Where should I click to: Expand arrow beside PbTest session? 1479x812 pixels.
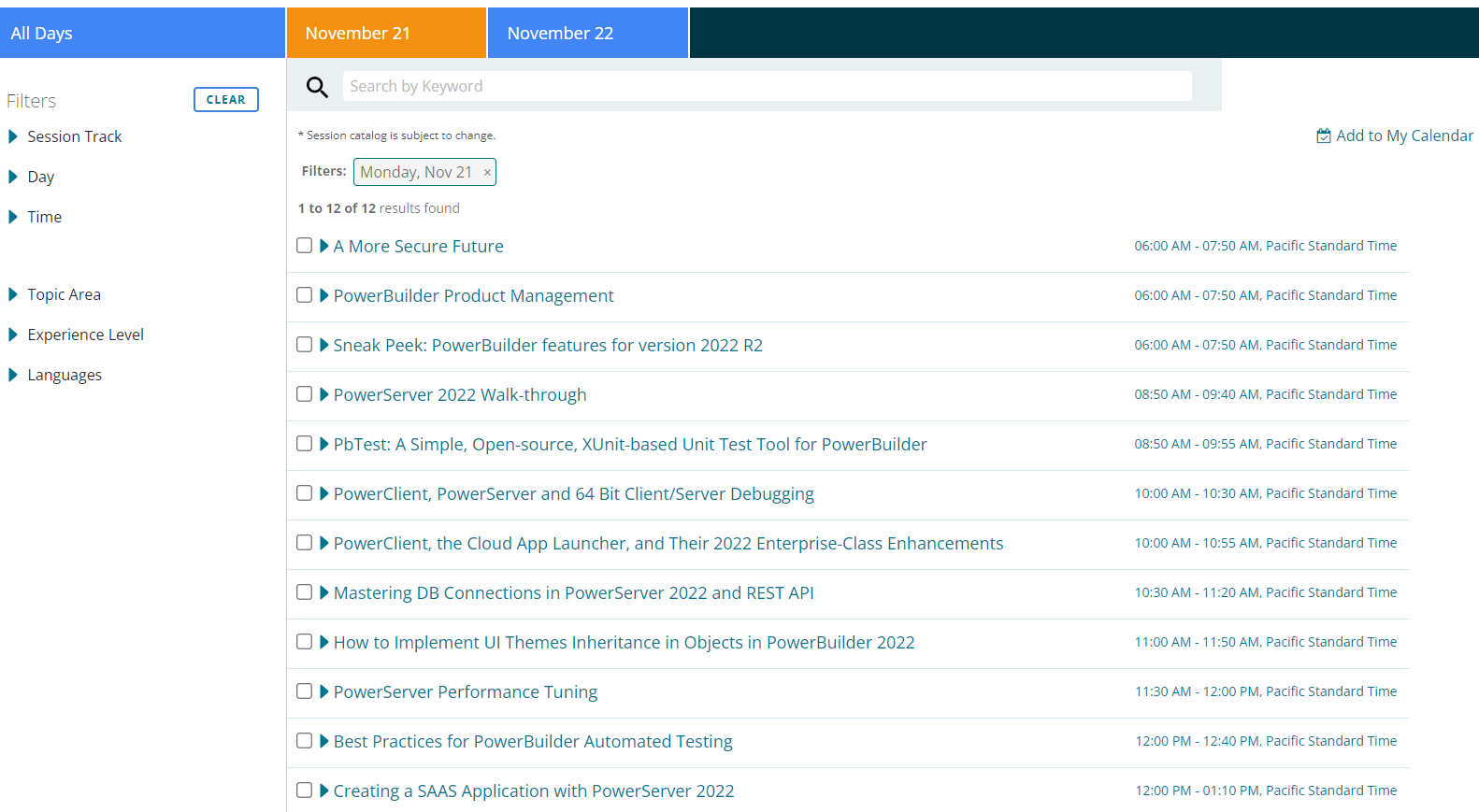click(324, 444)
